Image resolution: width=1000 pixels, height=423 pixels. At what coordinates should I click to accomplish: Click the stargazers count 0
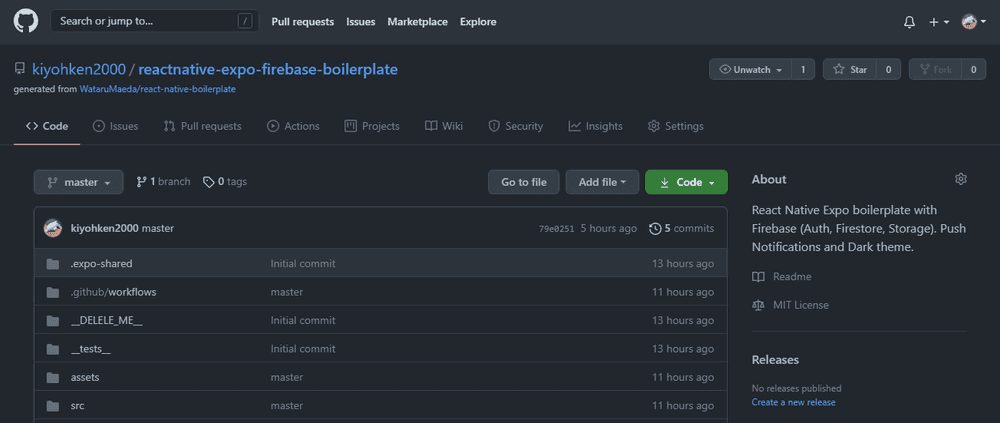(888, 70)
